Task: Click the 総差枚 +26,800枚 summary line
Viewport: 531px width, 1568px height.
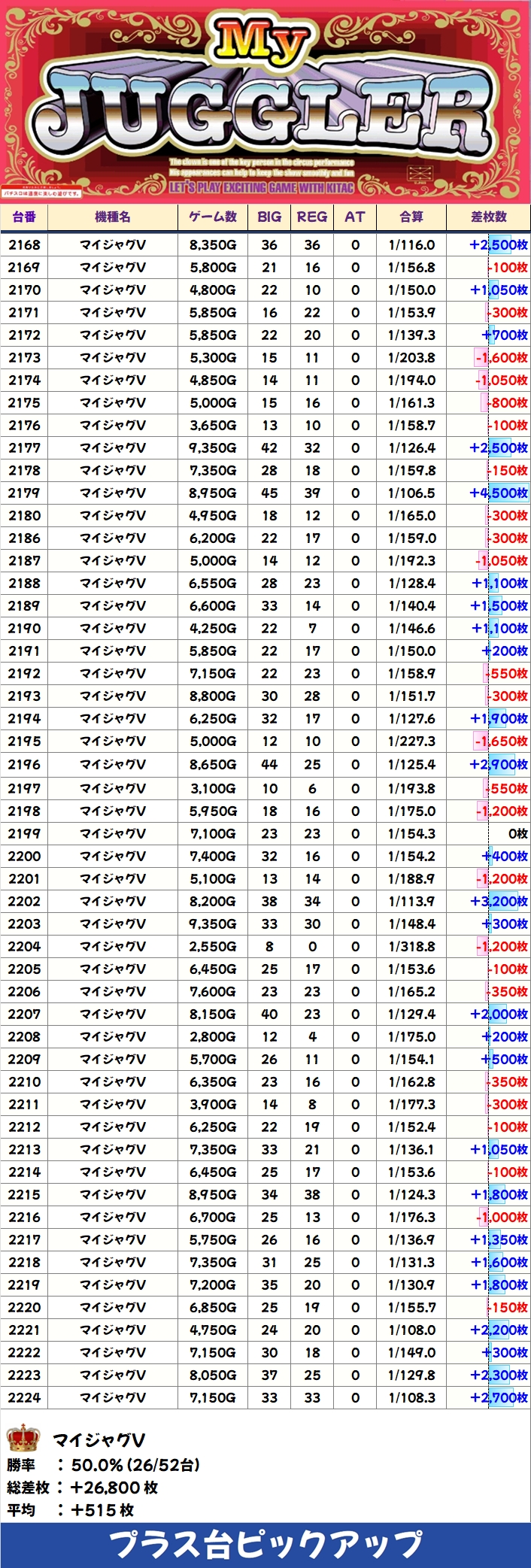Action: (x=83, y=1487)
